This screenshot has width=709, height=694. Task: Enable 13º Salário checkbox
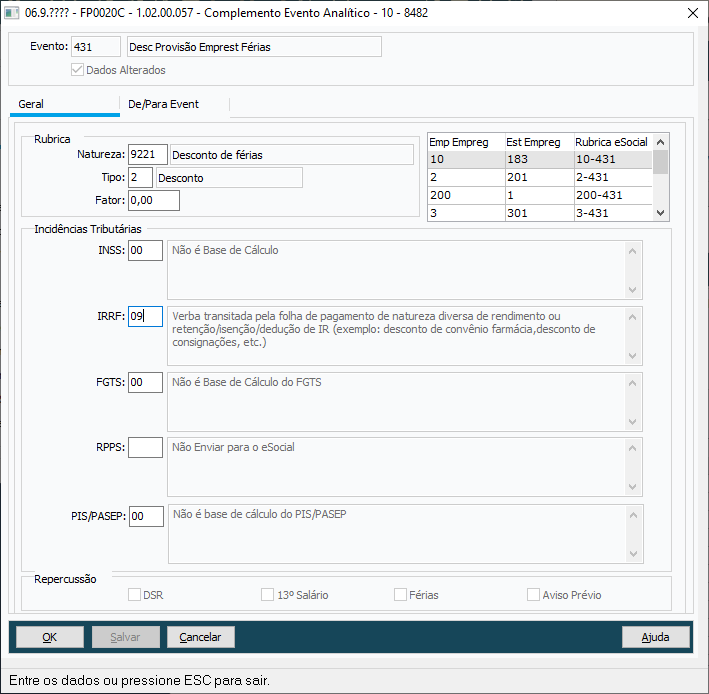point(267,595)
